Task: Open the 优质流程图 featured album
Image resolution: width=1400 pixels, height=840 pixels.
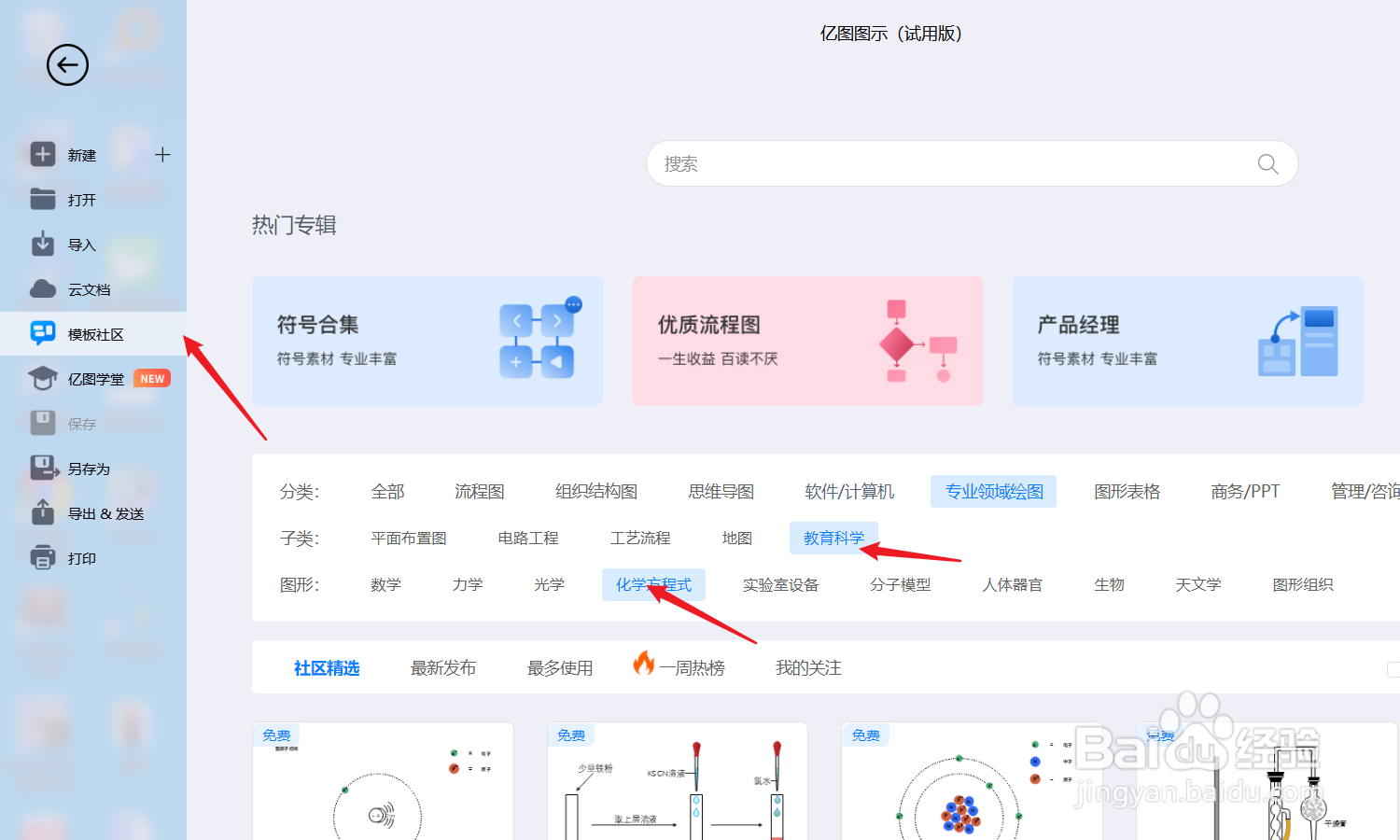Action: 807,341
